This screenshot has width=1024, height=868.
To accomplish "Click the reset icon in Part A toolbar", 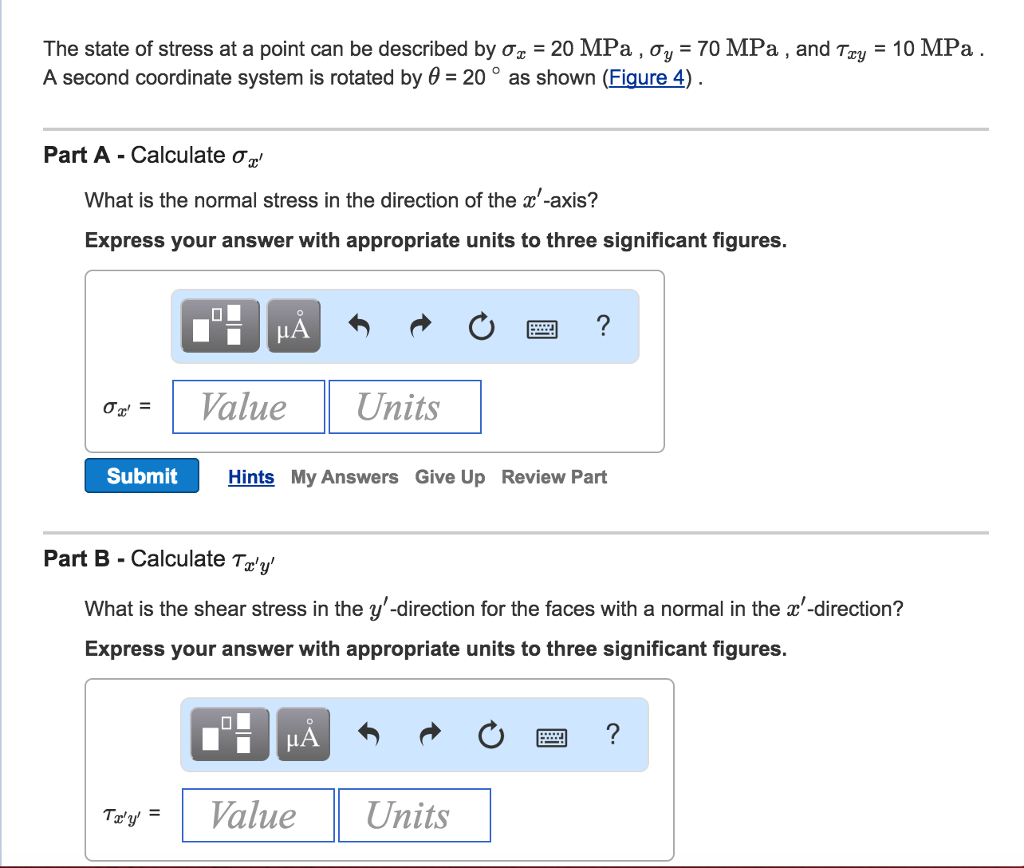I will pyautogui.click(x=481, y=326).
